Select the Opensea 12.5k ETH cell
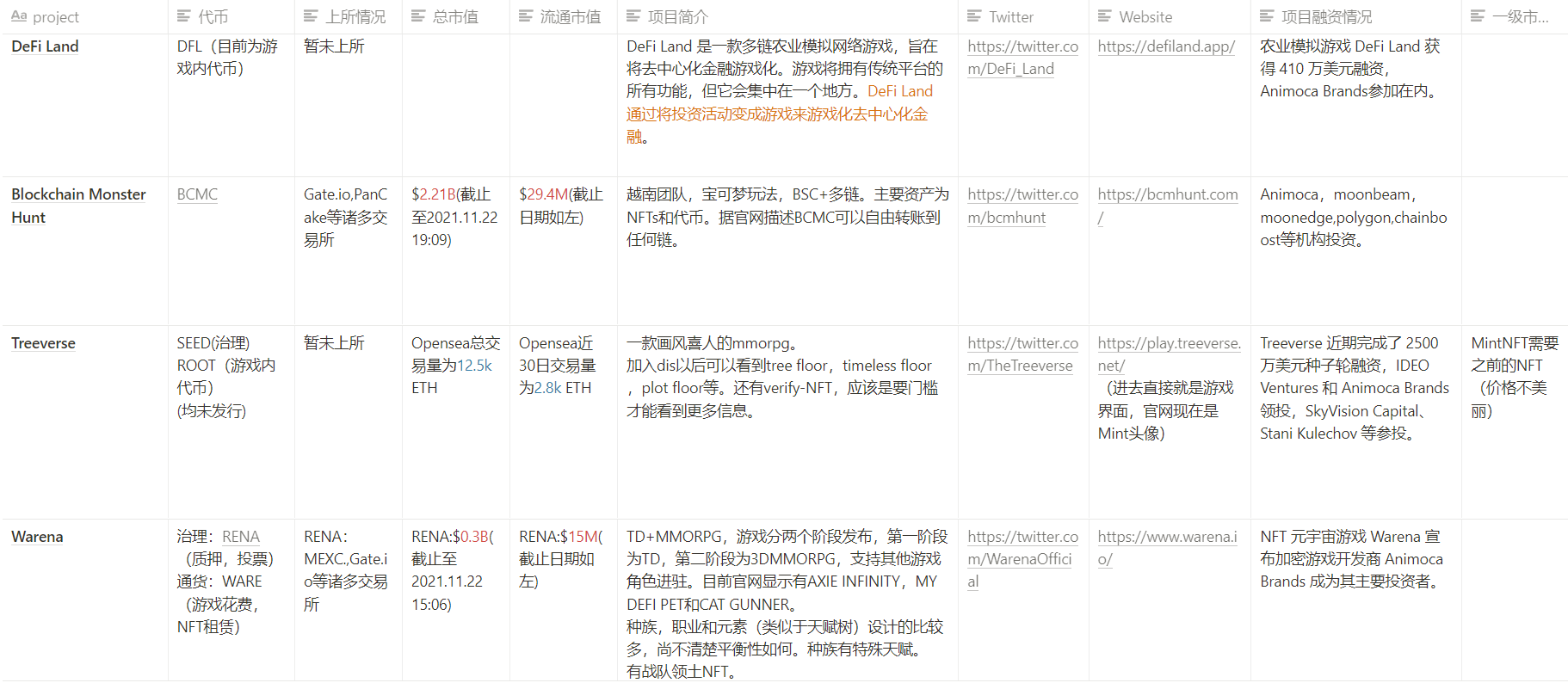This screenshot has width=1568, height=683. [456, 422]
